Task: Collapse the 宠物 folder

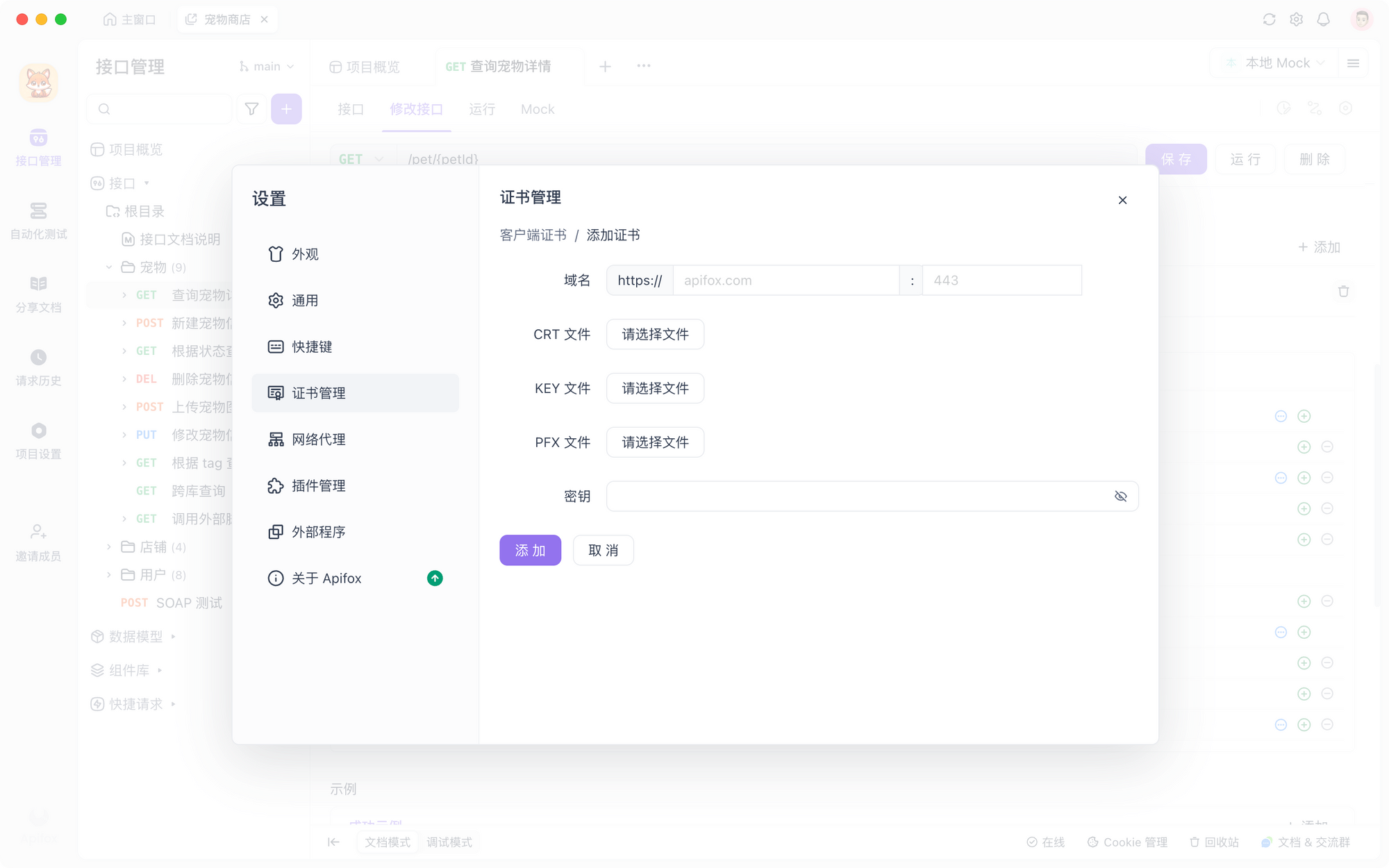Action: [x=109, y=267]
